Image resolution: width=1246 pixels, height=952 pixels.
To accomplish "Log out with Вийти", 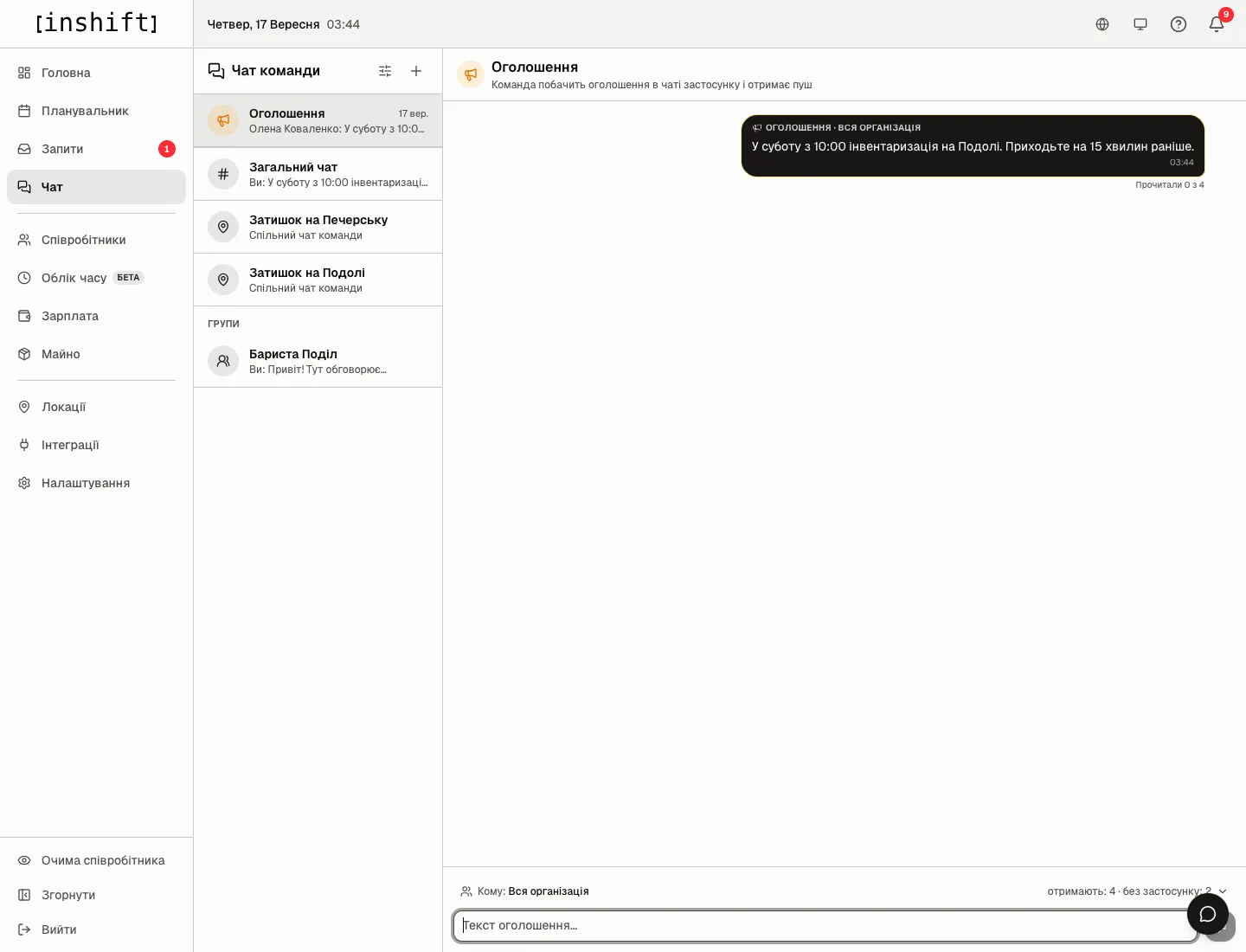I will click(x=96, y=929).
